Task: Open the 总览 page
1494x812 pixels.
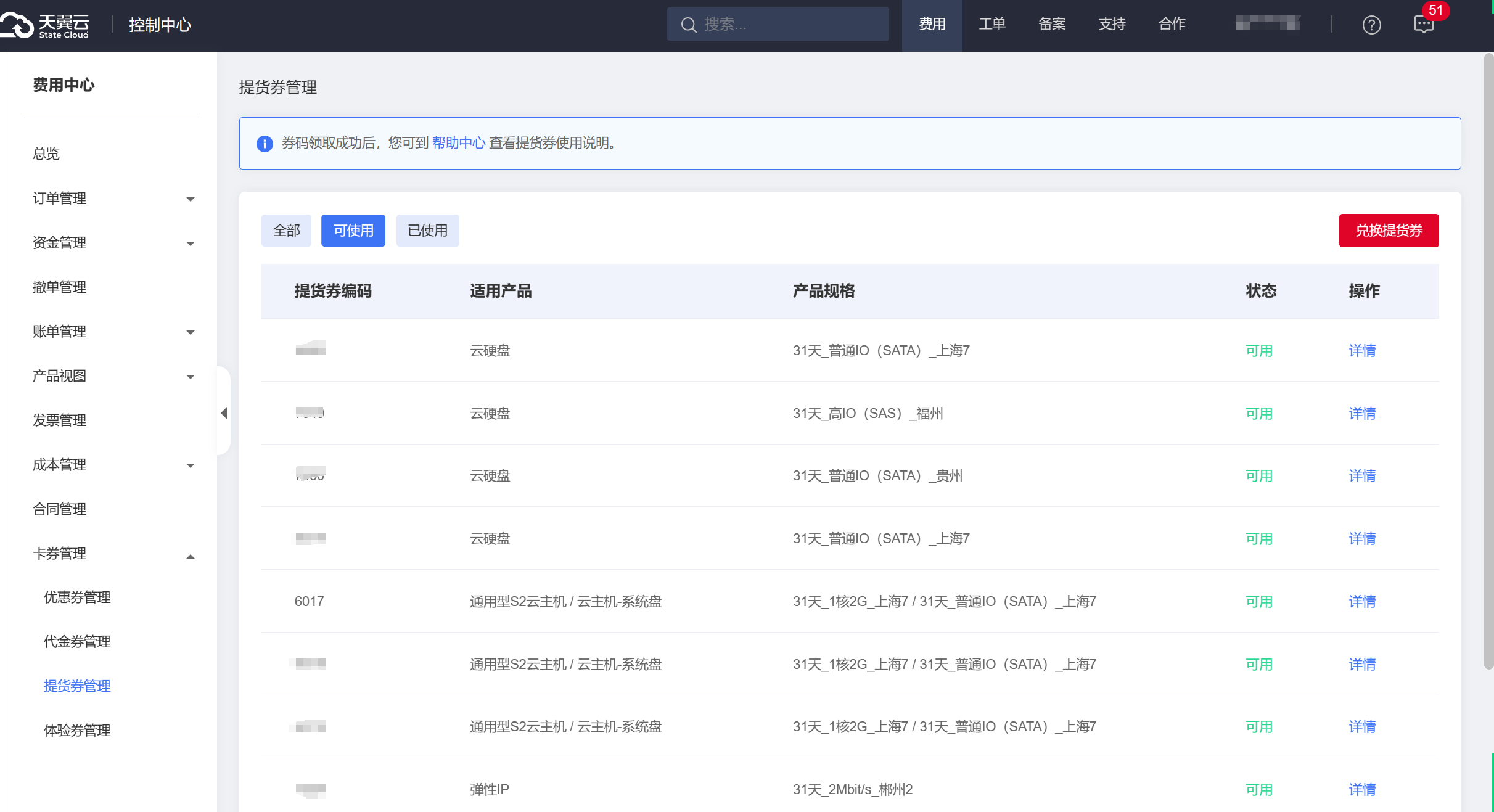Action: coord(46,154)
